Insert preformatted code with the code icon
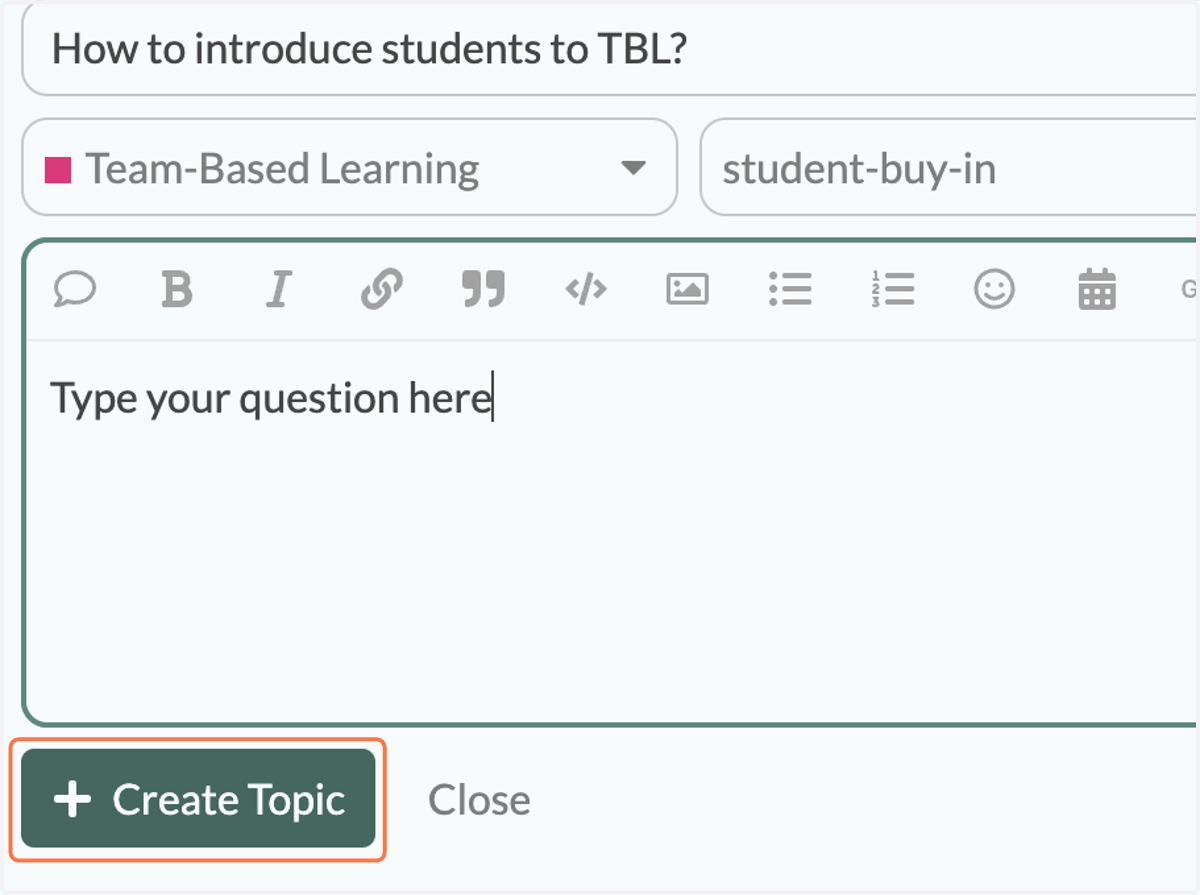 coord(586,290)
